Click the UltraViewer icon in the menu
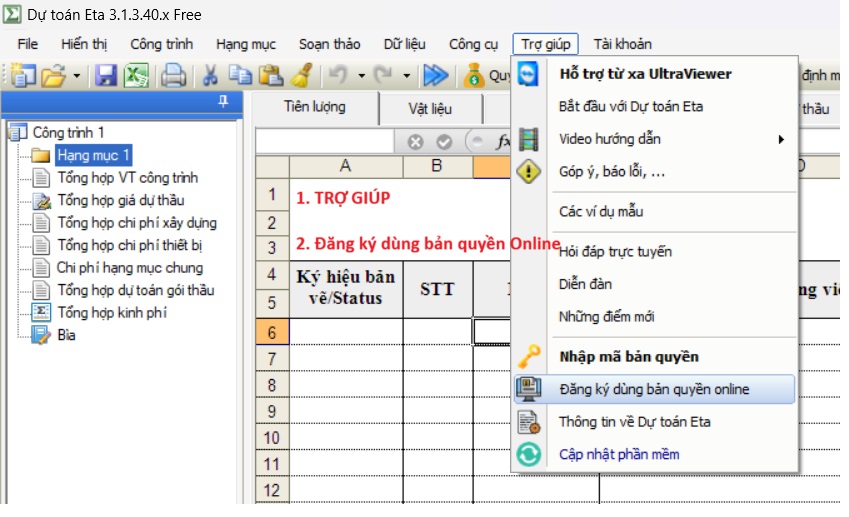This screenshot has height=517, width=849. point(528,74)
